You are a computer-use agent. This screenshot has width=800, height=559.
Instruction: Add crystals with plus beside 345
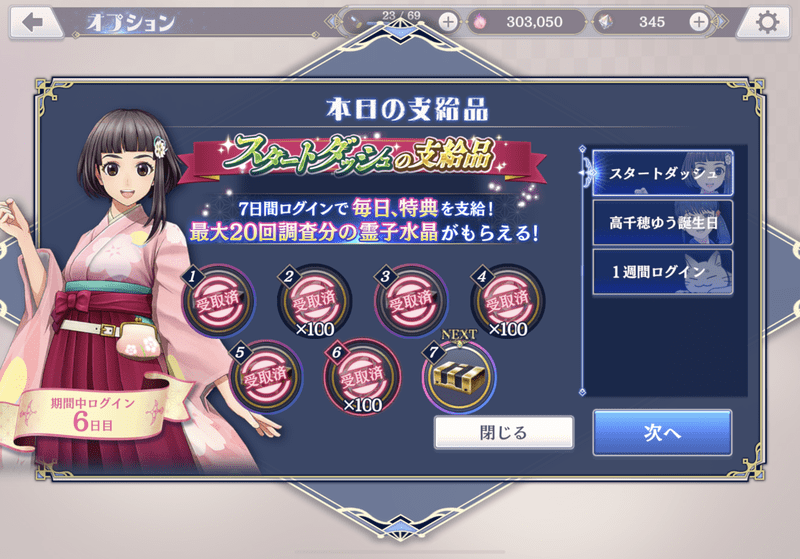pyautogui.click(x=699, y=22)
